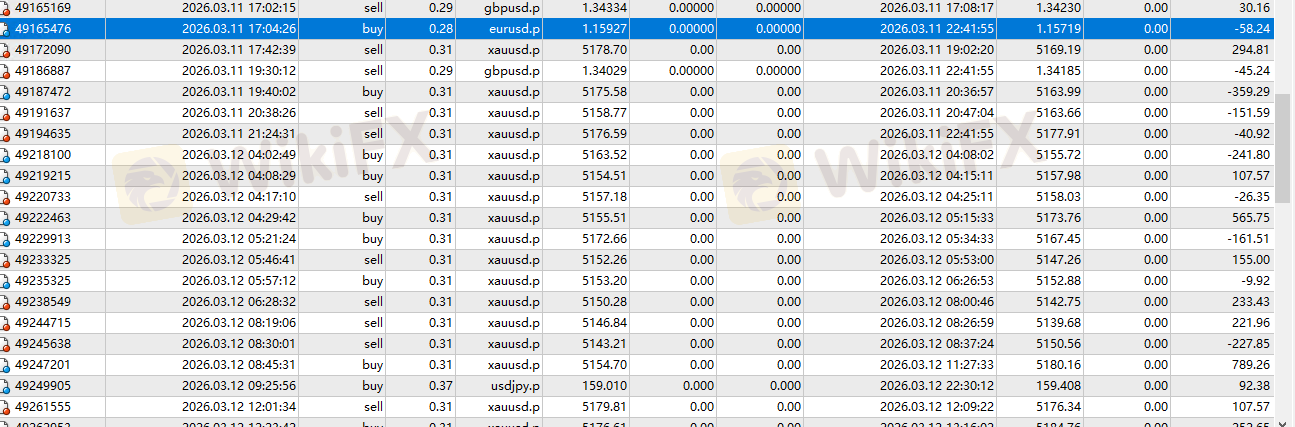The height and width of the screenshot is (427, 1295).
Task: Click the order icon beside ticket 49238549
Action: [6, 302]
